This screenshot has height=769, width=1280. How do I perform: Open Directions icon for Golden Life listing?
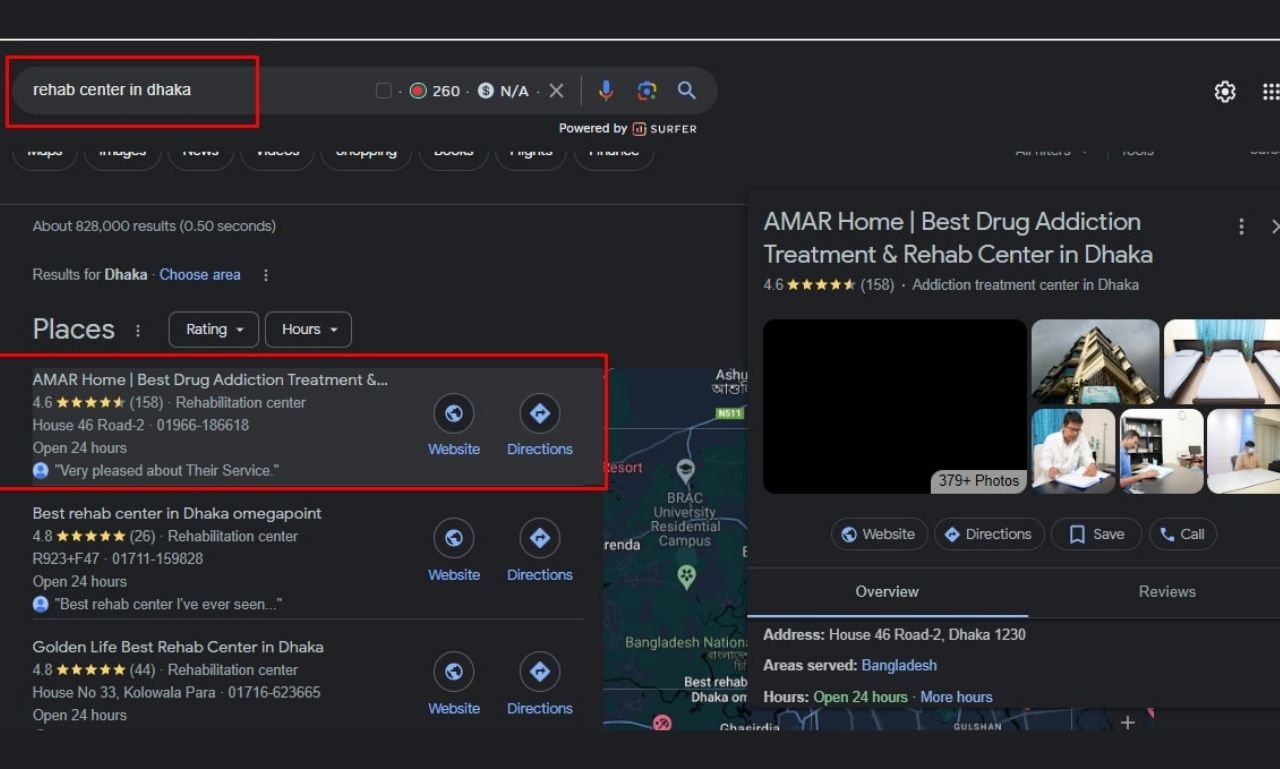coord(540,672)
